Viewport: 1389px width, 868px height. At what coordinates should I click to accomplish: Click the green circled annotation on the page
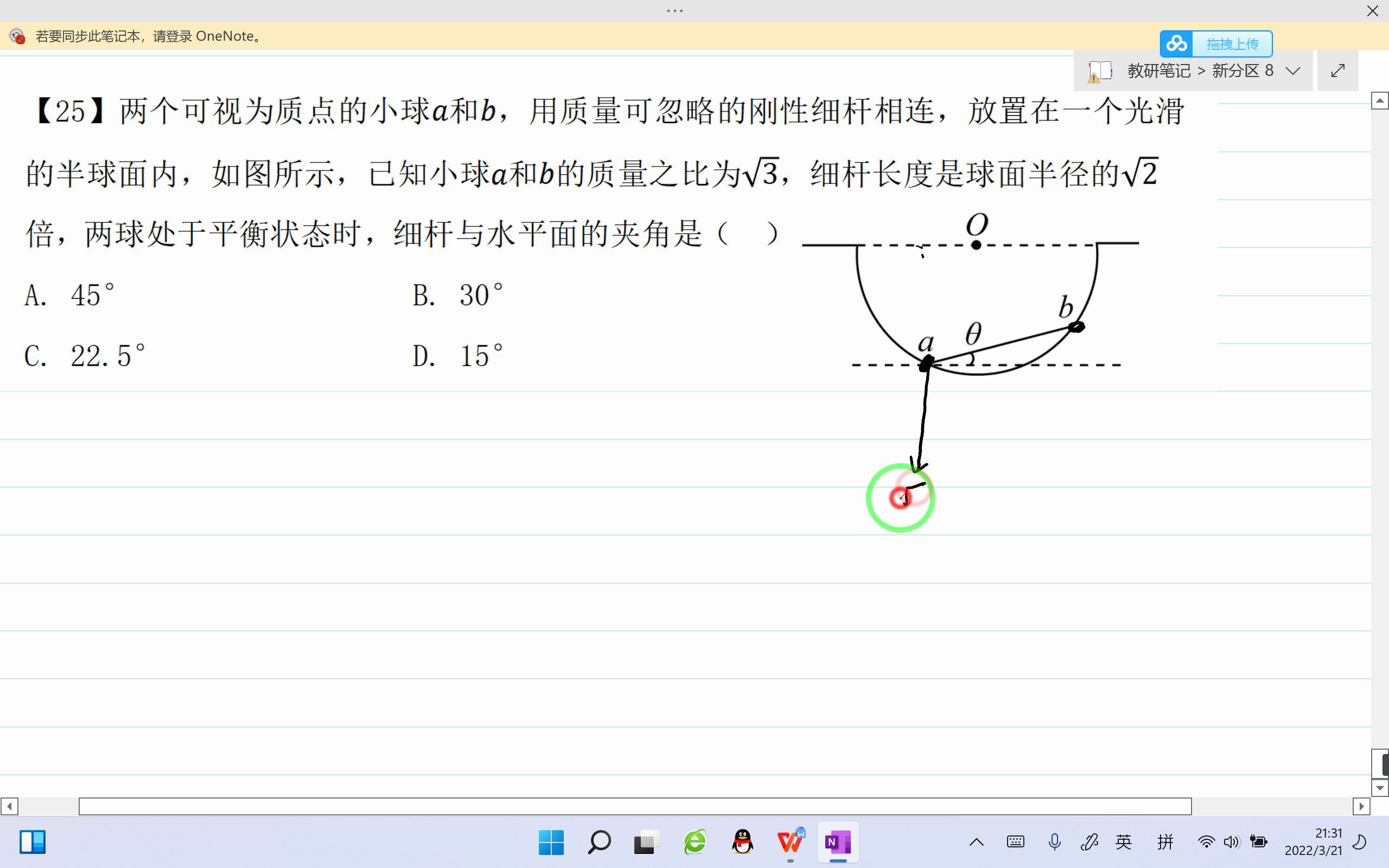(x=900, y=497)
